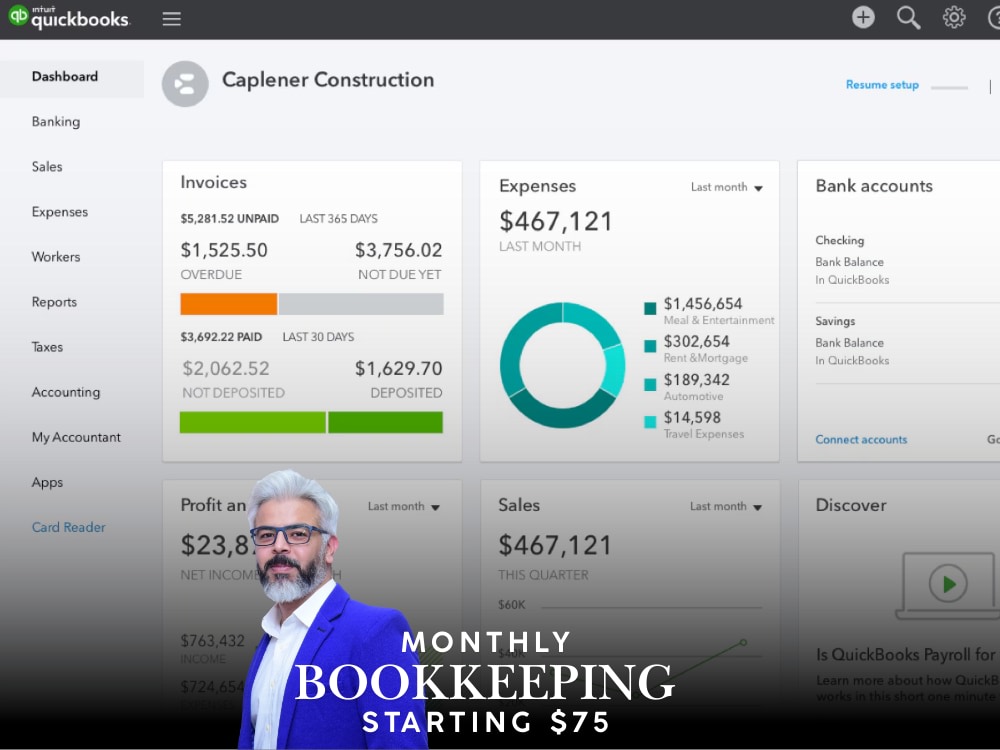Click the $467,121 expenses total
1000x750 pixels.
point(555,222)
